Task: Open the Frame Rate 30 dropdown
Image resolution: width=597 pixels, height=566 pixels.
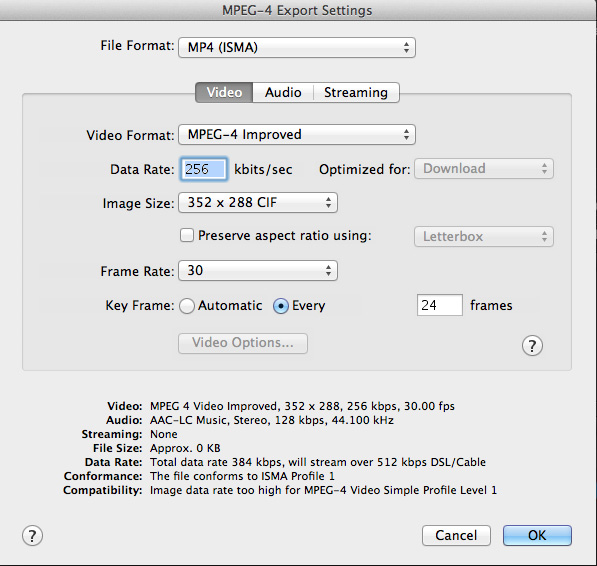Action: coord(258,271)
